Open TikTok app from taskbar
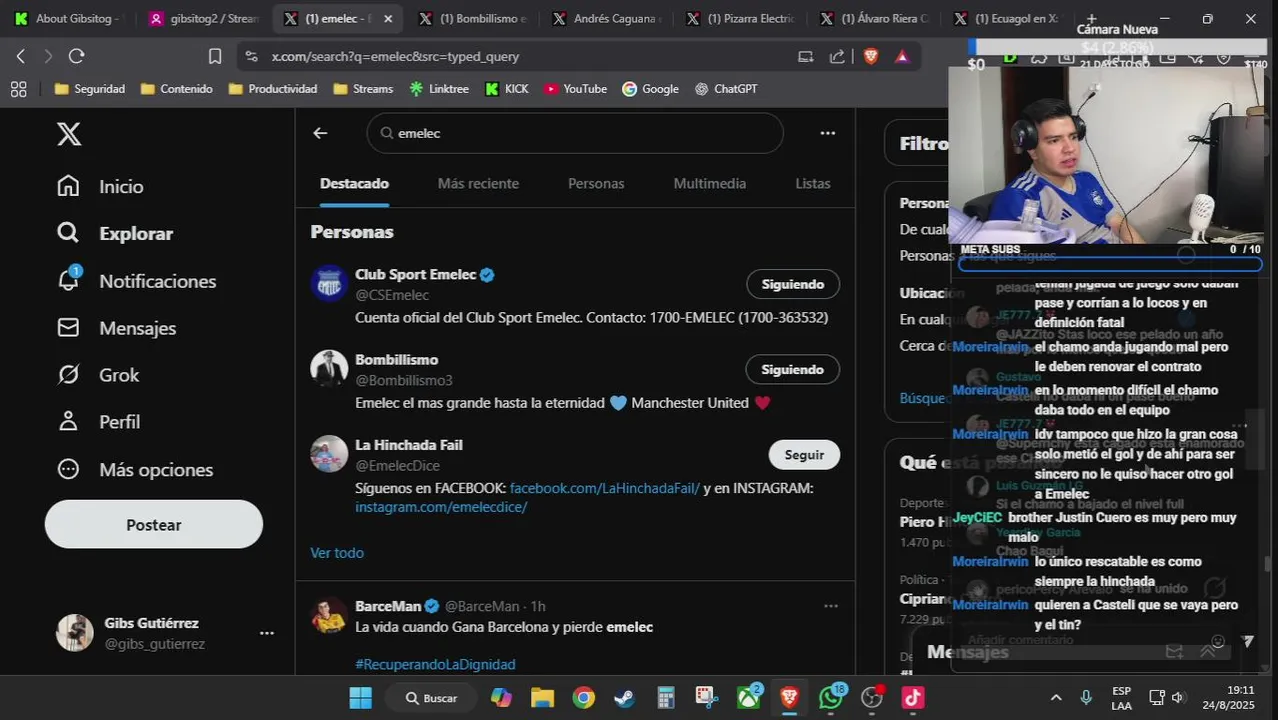The height and width of the screenshot is (720, 1278). [912, 698]
